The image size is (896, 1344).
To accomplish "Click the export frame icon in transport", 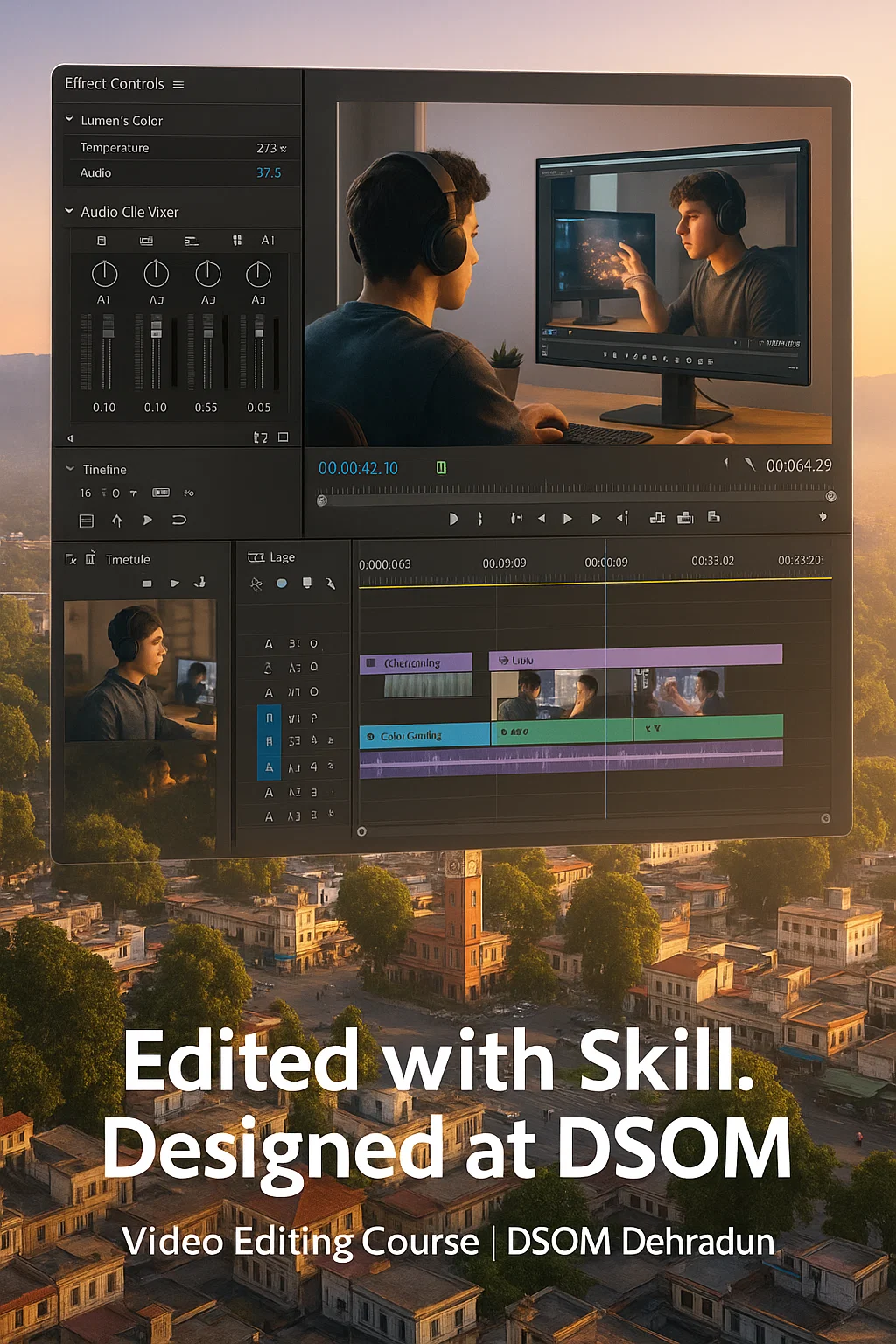I will (714, 517).
